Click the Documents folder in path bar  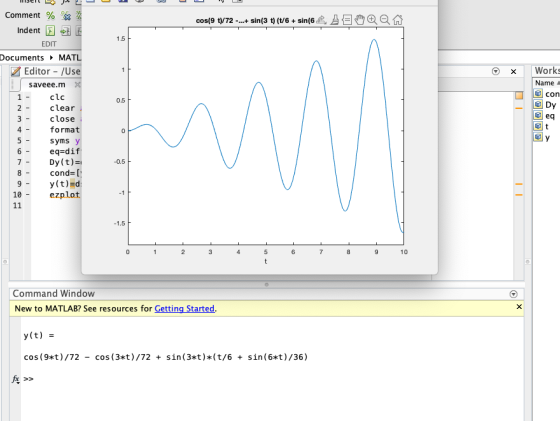coord(21,57)
